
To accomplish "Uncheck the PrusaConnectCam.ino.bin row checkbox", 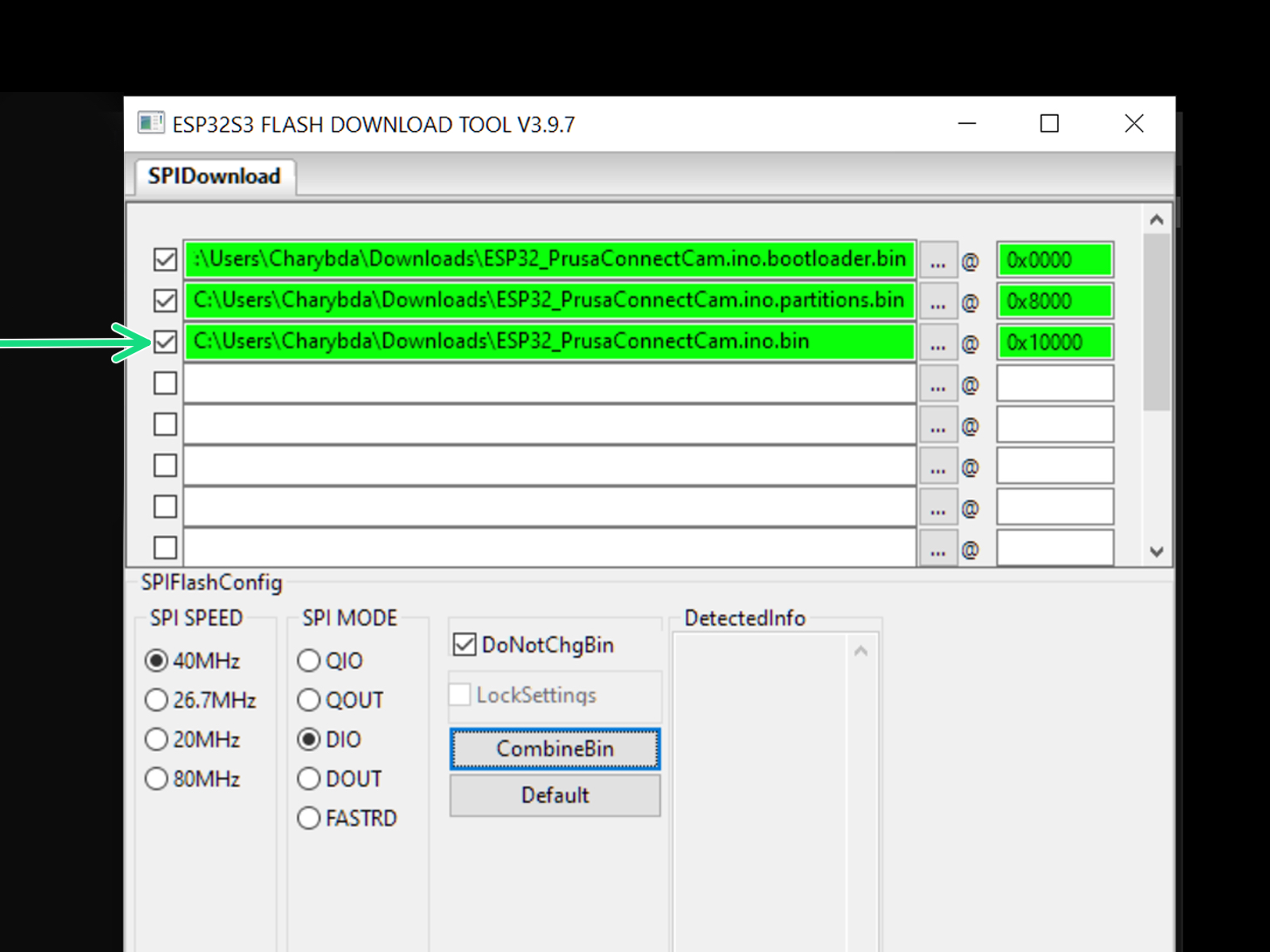I will point(165,342).
